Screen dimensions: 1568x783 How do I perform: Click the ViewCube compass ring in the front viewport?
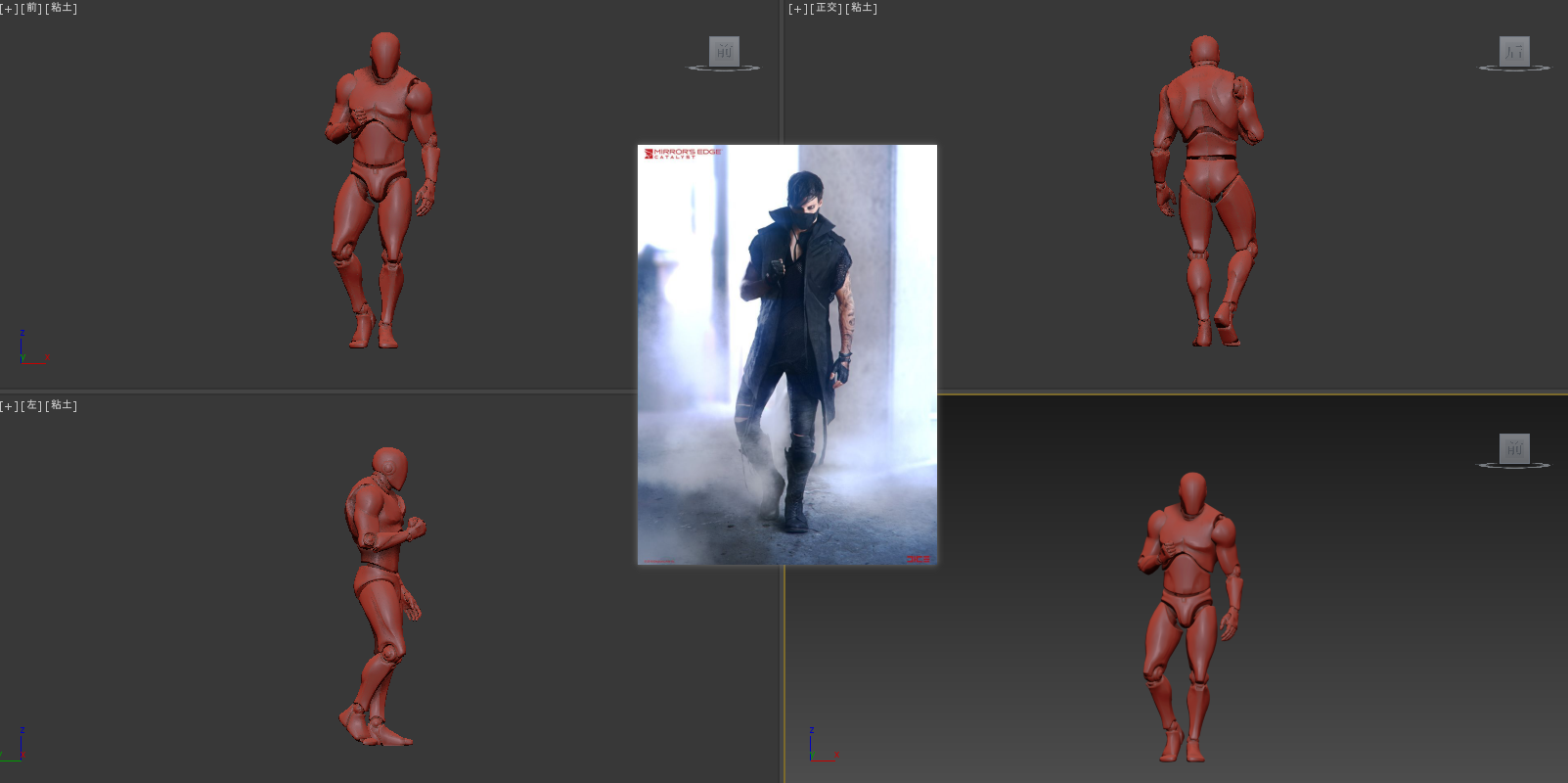coord(724,69)
